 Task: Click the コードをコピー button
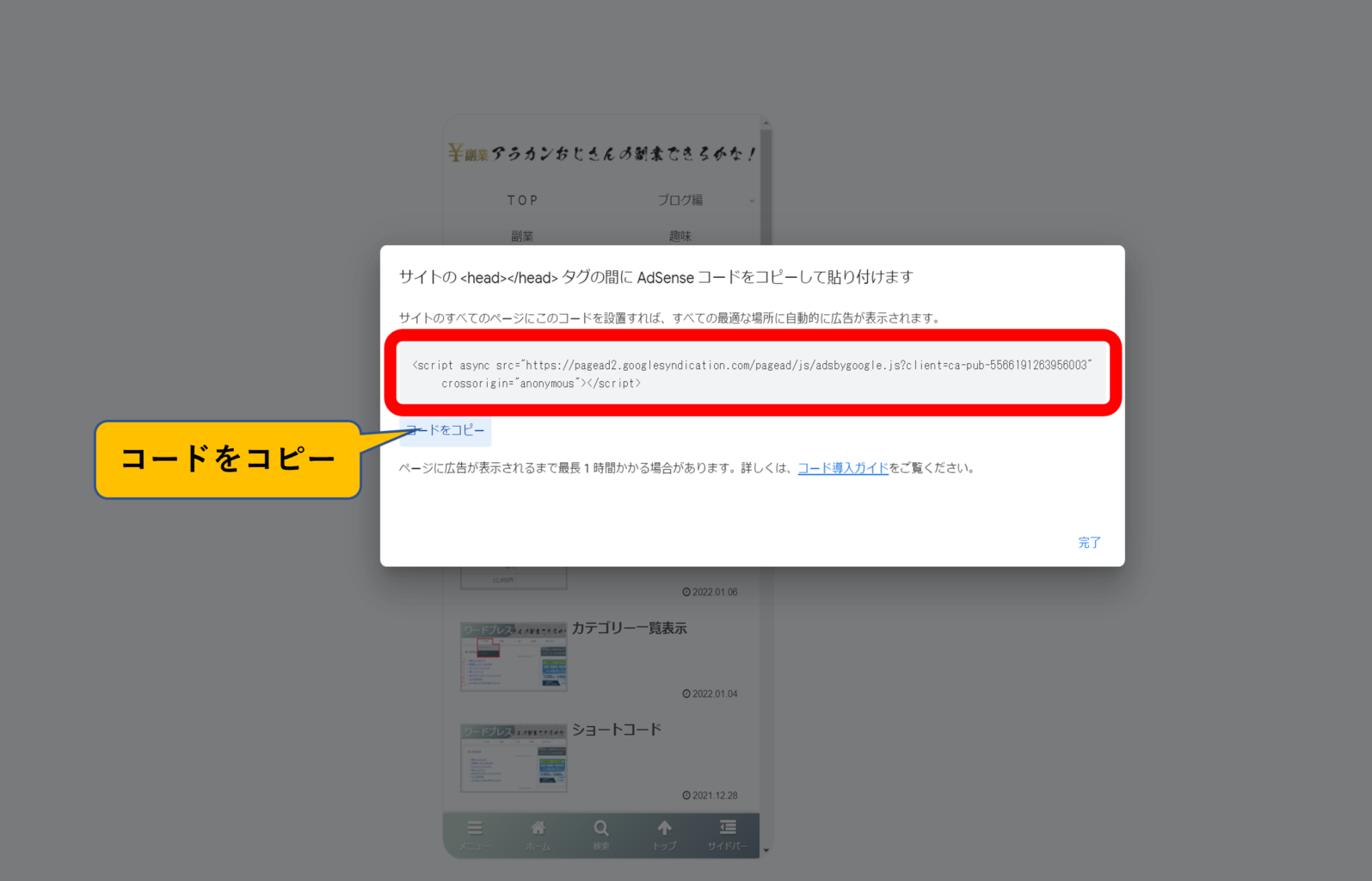coord(445,430)
